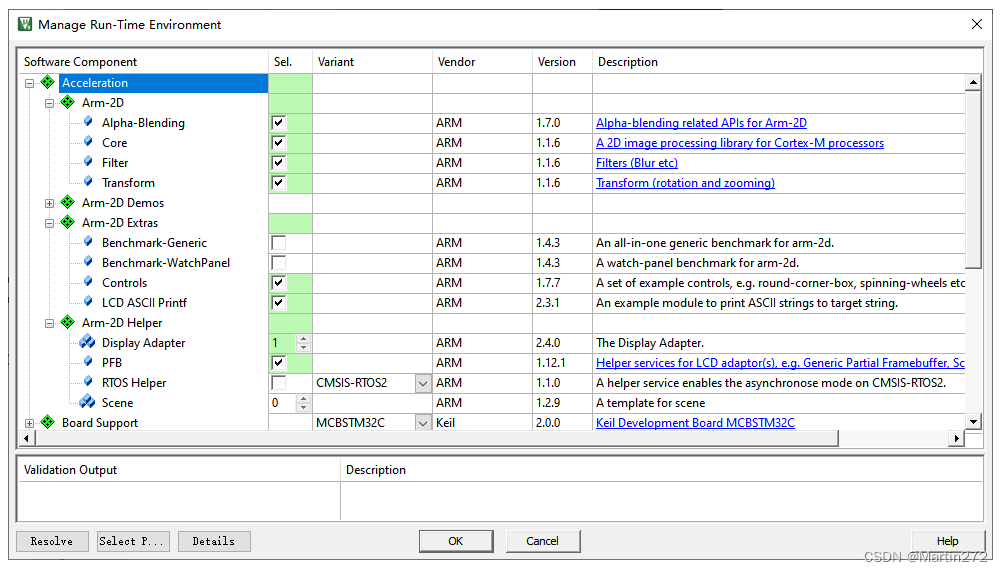
Task: Click the Manage Run-Time Environment title icon
Action: [x=25, y=24]
